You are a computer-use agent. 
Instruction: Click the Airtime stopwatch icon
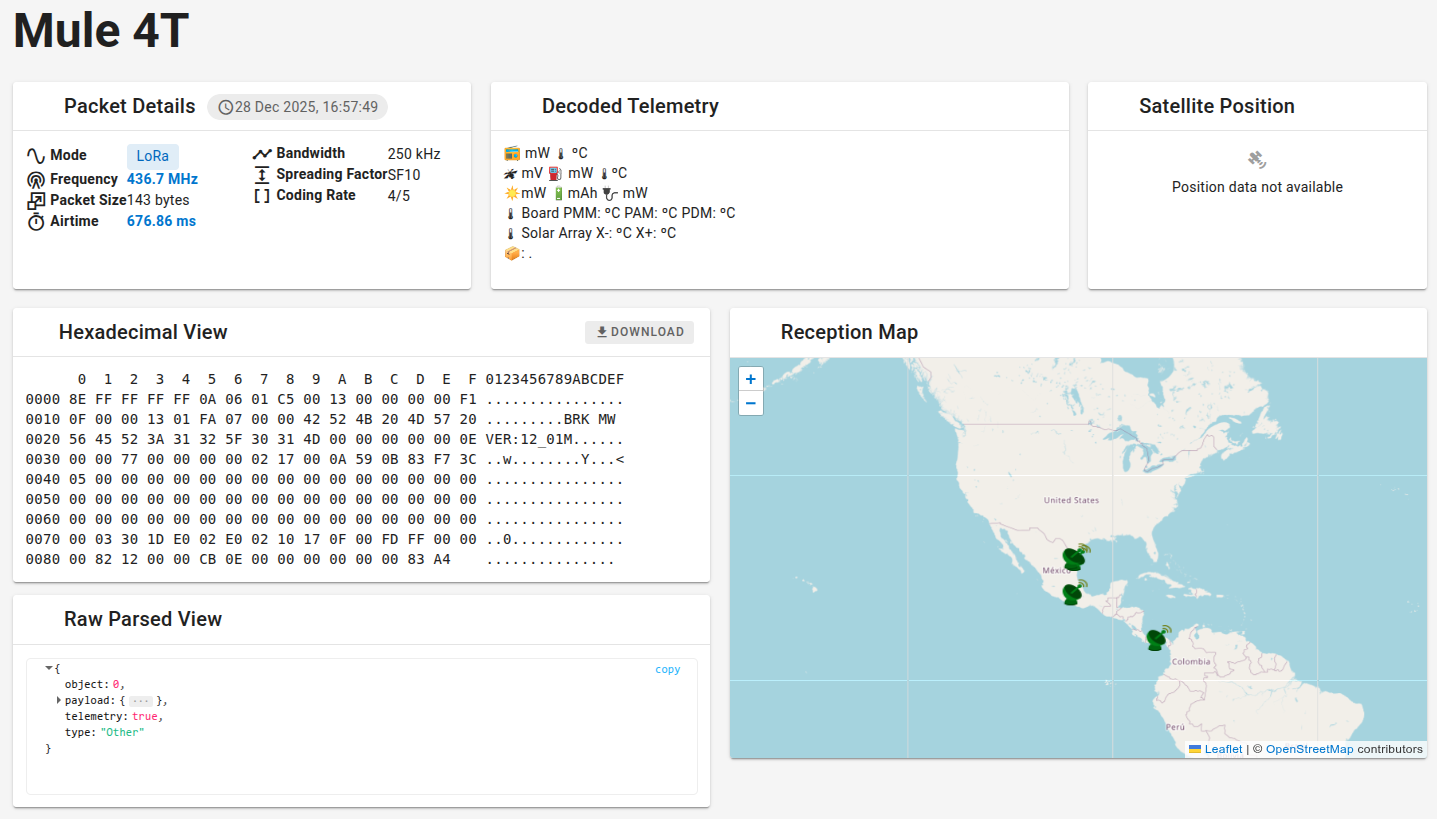pyautogui.click(x=36, y=222)
